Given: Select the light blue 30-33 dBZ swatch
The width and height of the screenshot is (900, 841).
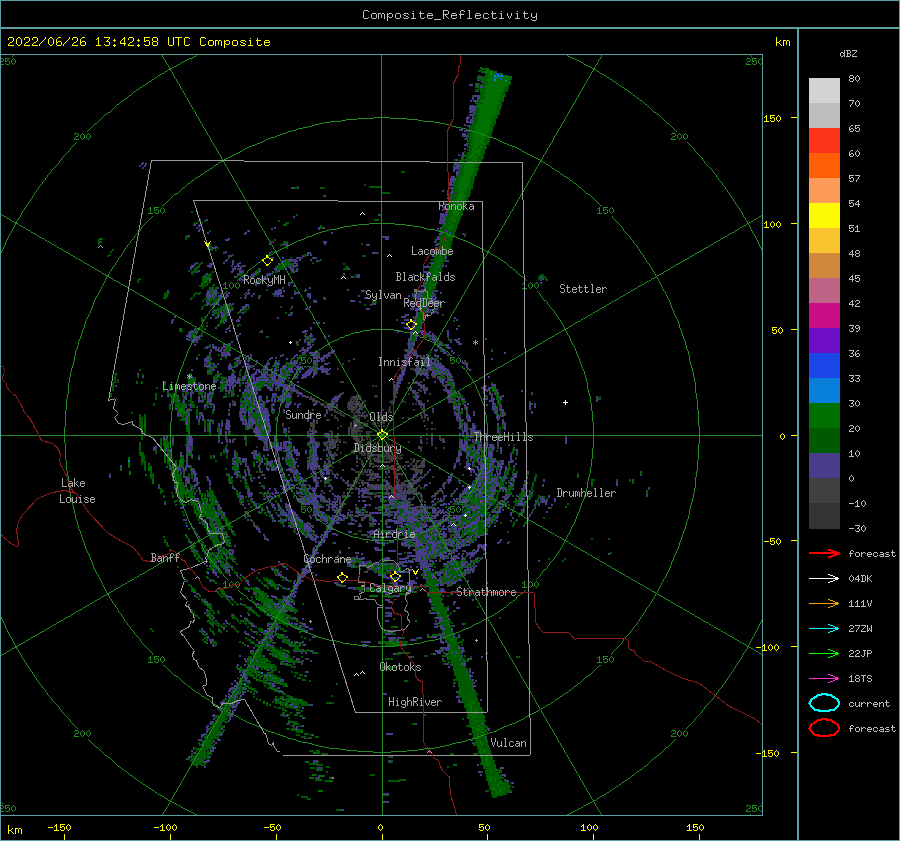Looking at the screenshot, I should (x=824, y=390).
